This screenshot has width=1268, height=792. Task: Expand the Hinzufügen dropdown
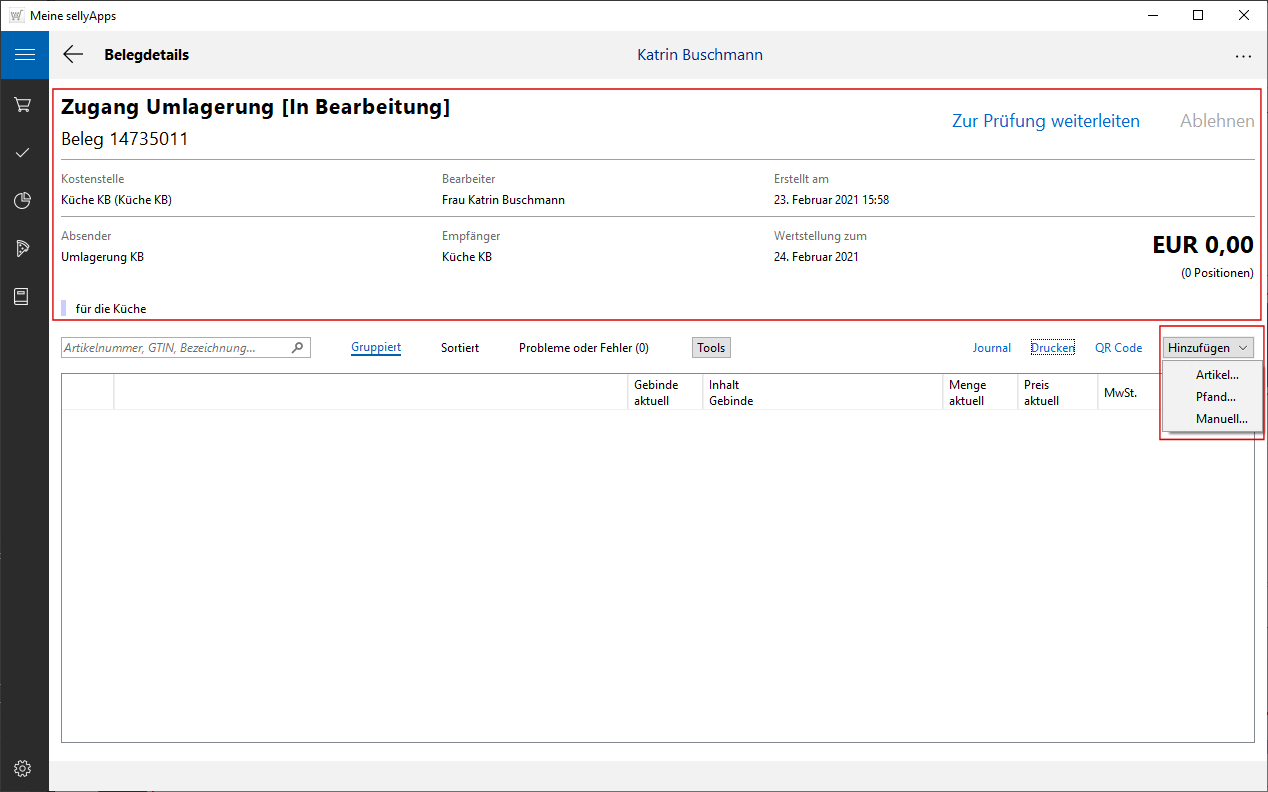1208,348
